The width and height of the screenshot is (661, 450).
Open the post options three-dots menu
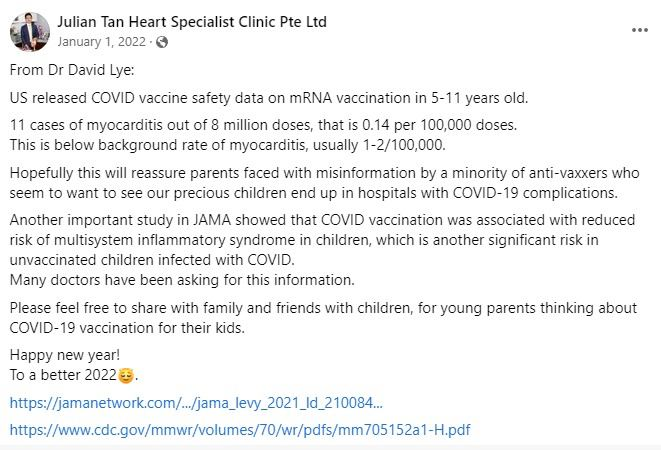(639, 30)
